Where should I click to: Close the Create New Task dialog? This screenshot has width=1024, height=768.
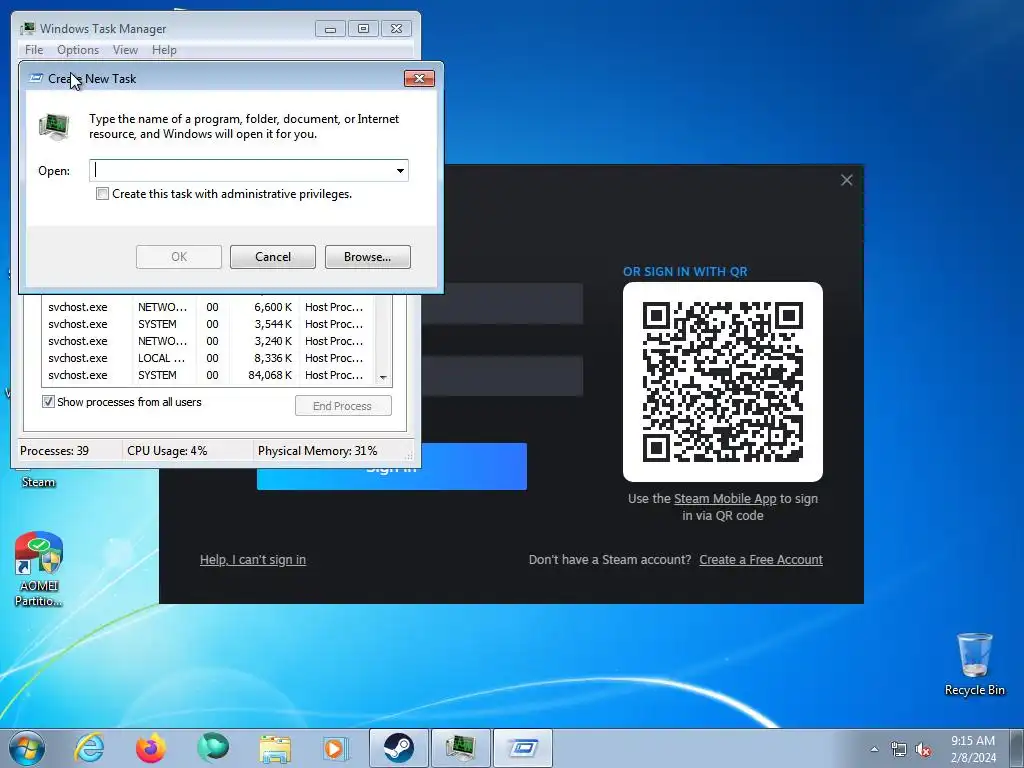[x=419, y=78]
